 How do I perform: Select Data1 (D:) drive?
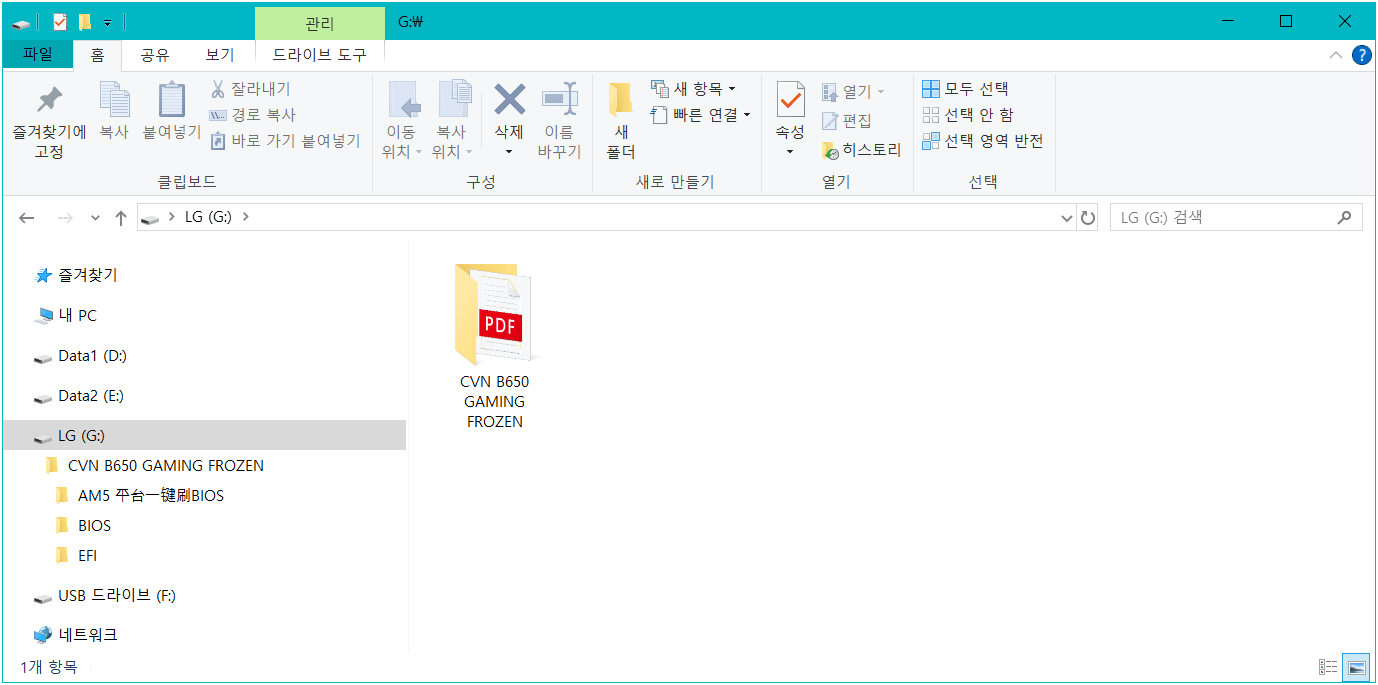point(80,355)
